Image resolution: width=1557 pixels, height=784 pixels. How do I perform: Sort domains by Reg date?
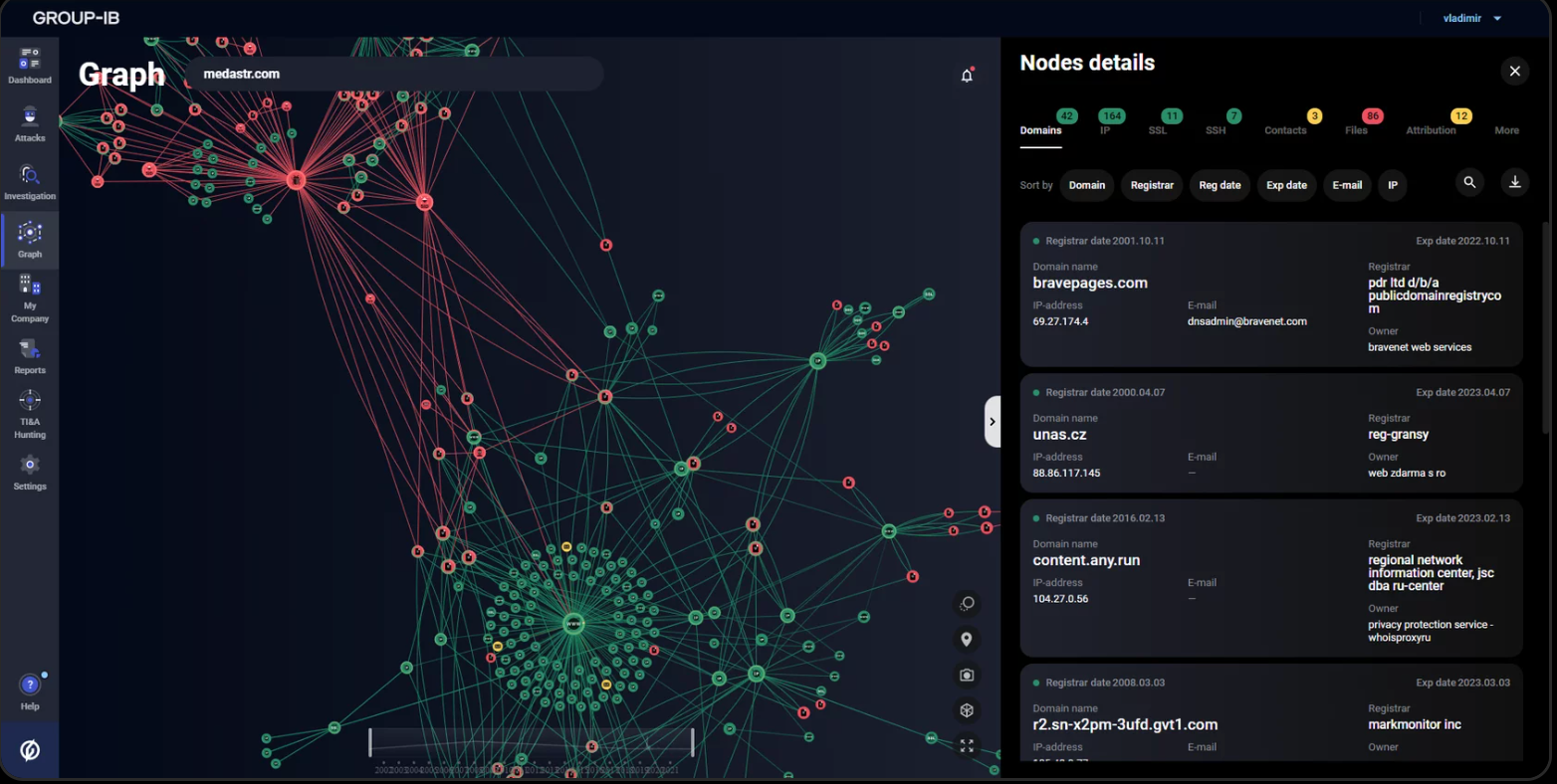[x=1220, y=185]
